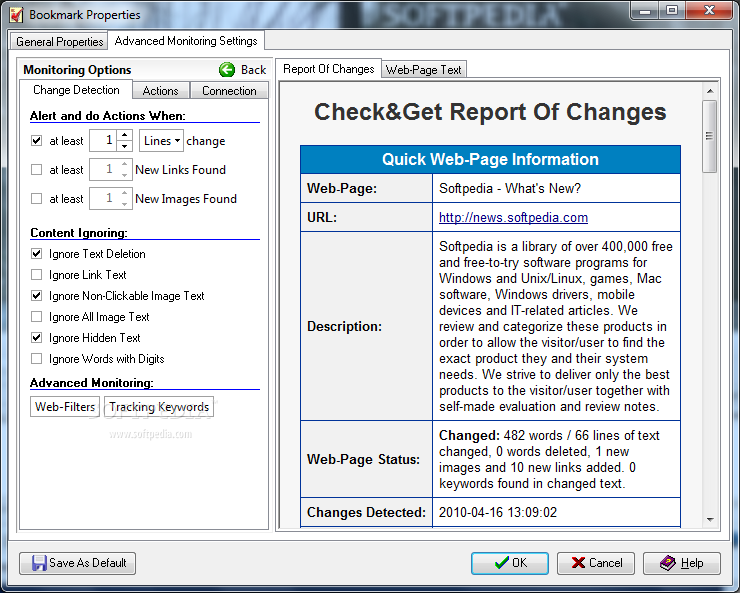The image size is (740, 593).
Task: Open the Actions tab
Action: (x=160, y=91)
